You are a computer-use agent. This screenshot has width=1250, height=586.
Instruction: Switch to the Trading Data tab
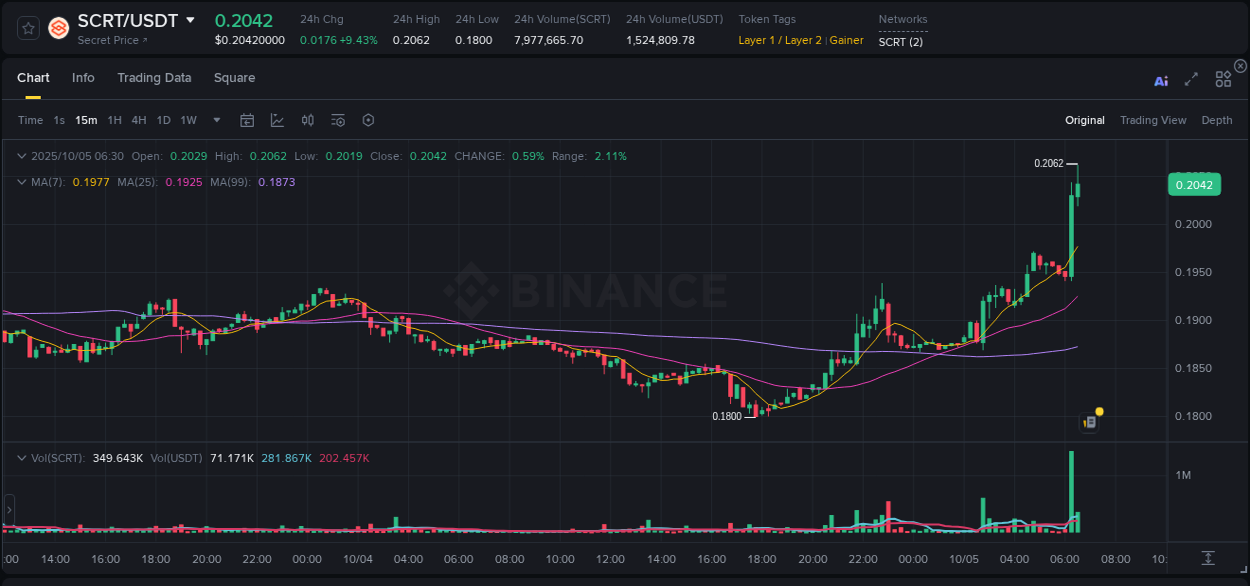[154, 78]
